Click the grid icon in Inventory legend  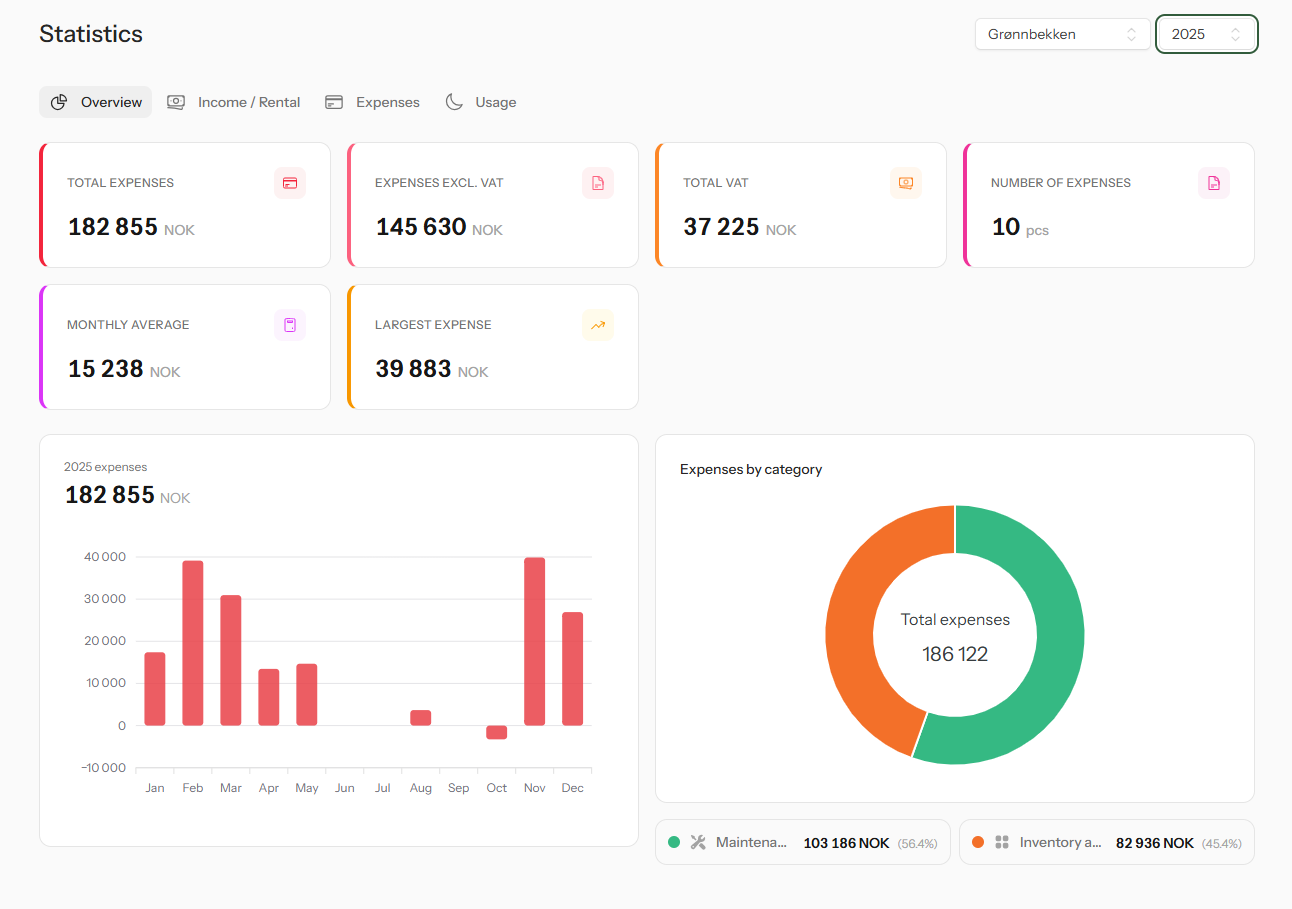(1002, 842)
